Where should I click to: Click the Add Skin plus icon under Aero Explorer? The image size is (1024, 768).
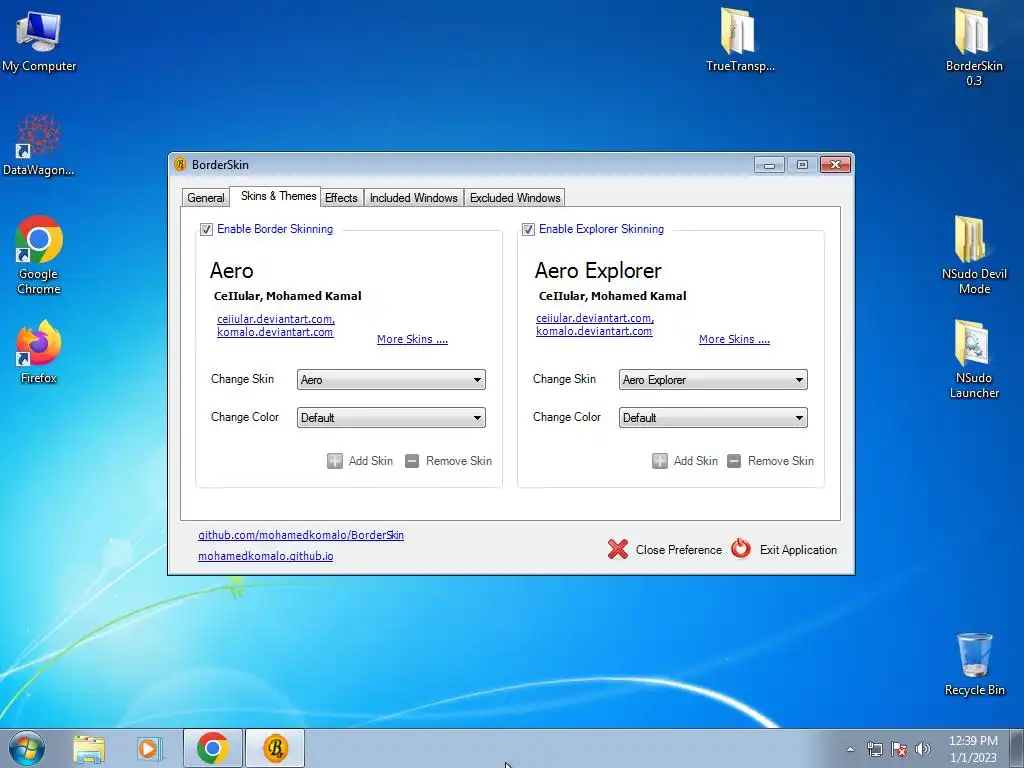(660, 461)
